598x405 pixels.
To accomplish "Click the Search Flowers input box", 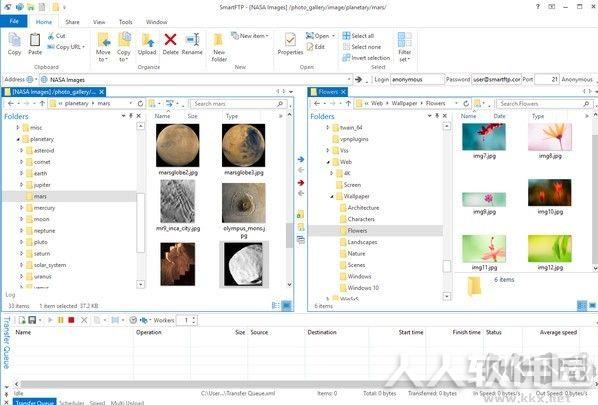I will point(543,104).
